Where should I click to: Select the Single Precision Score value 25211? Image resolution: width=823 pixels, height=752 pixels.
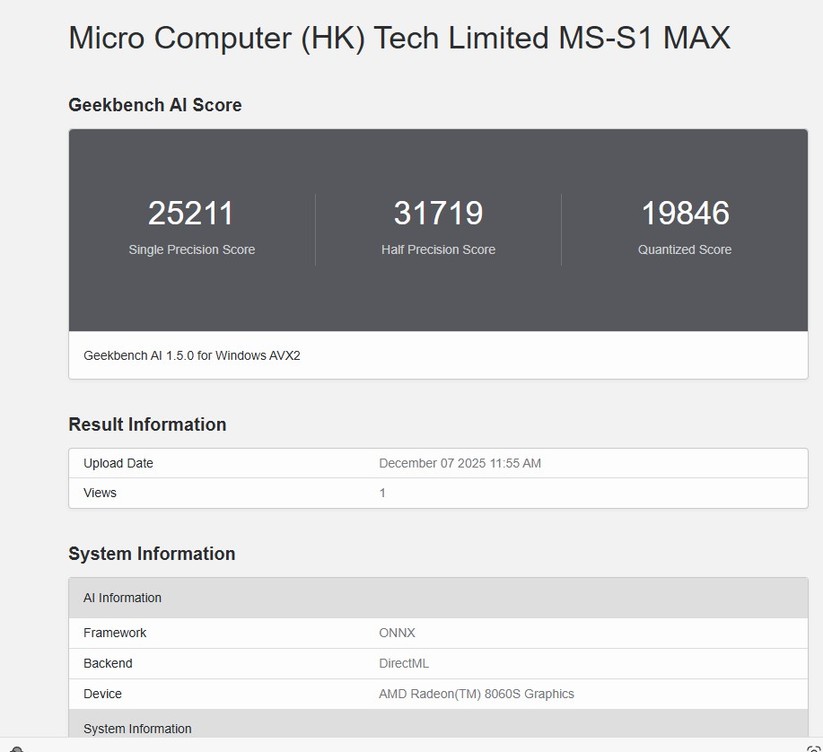191,212
